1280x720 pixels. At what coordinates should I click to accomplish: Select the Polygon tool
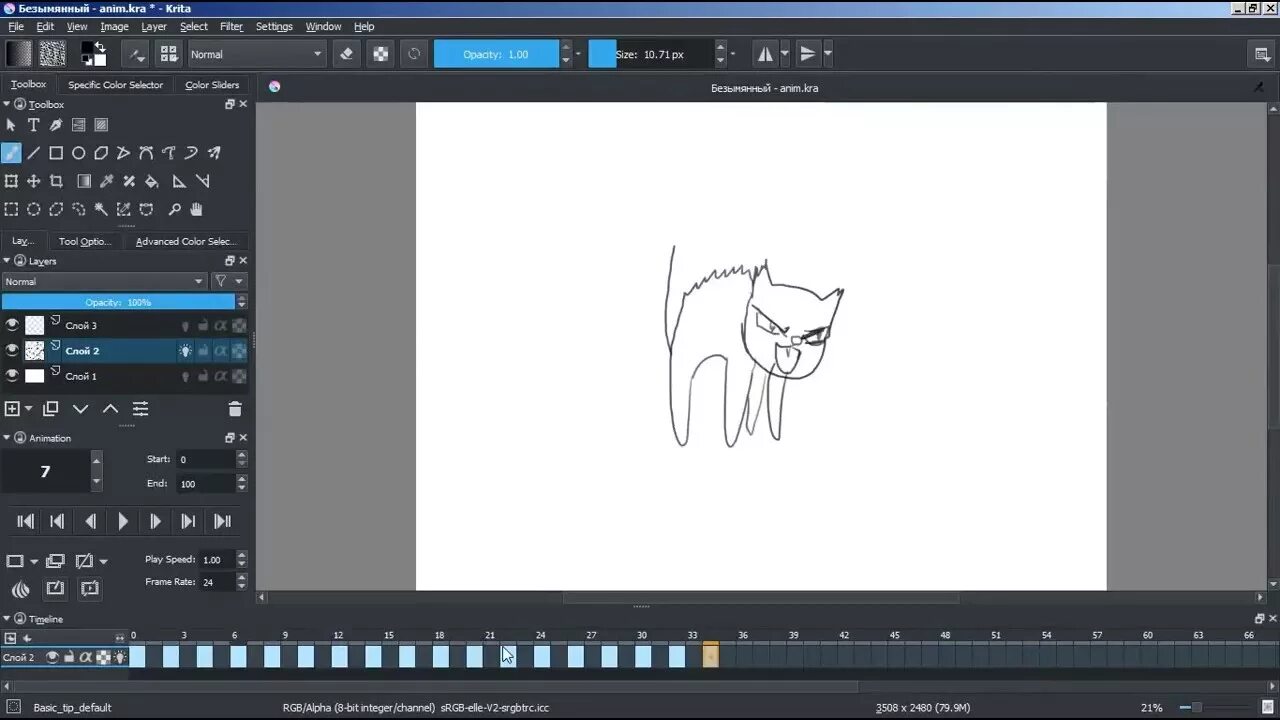[101, 153]
